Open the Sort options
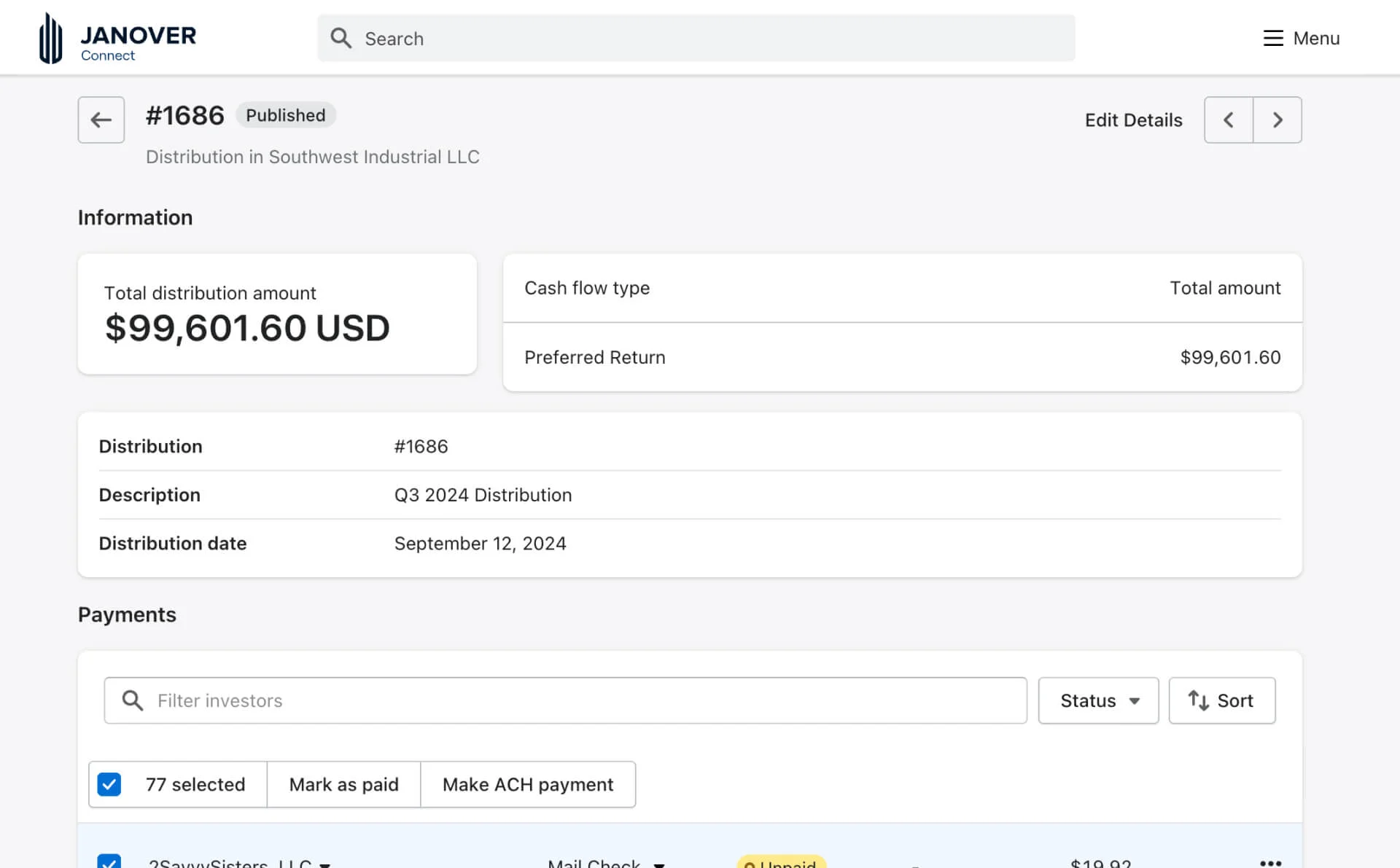The image size is (1400, 868). 1222,700
